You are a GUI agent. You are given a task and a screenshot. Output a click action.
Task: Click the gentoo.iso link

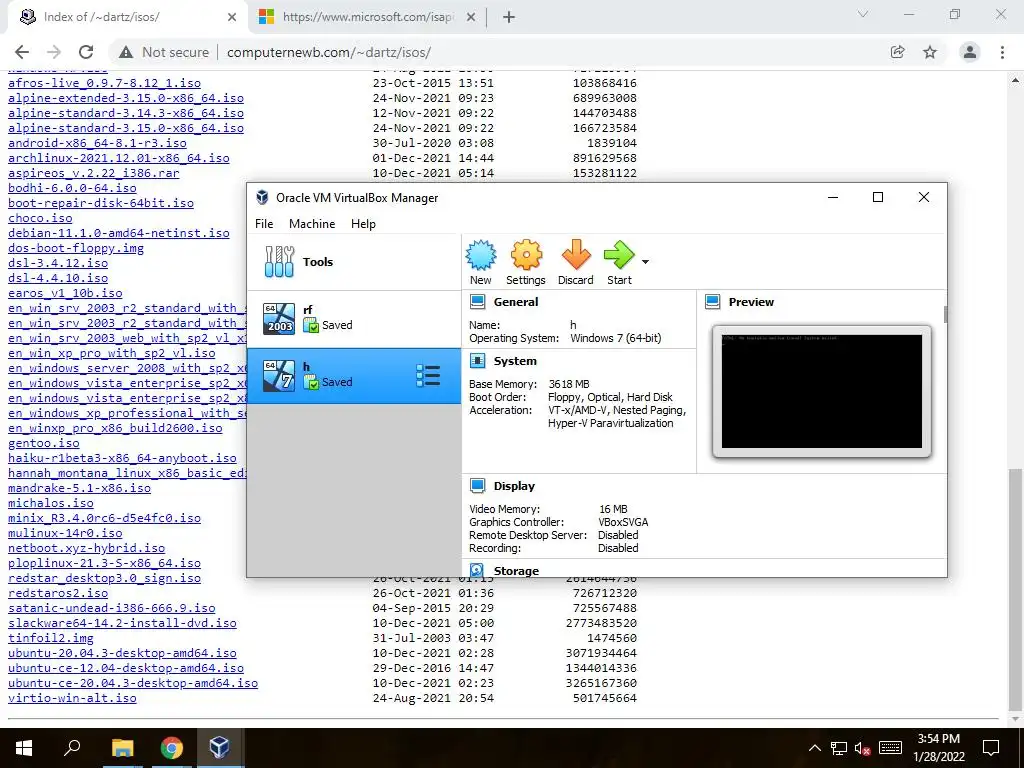44,443
